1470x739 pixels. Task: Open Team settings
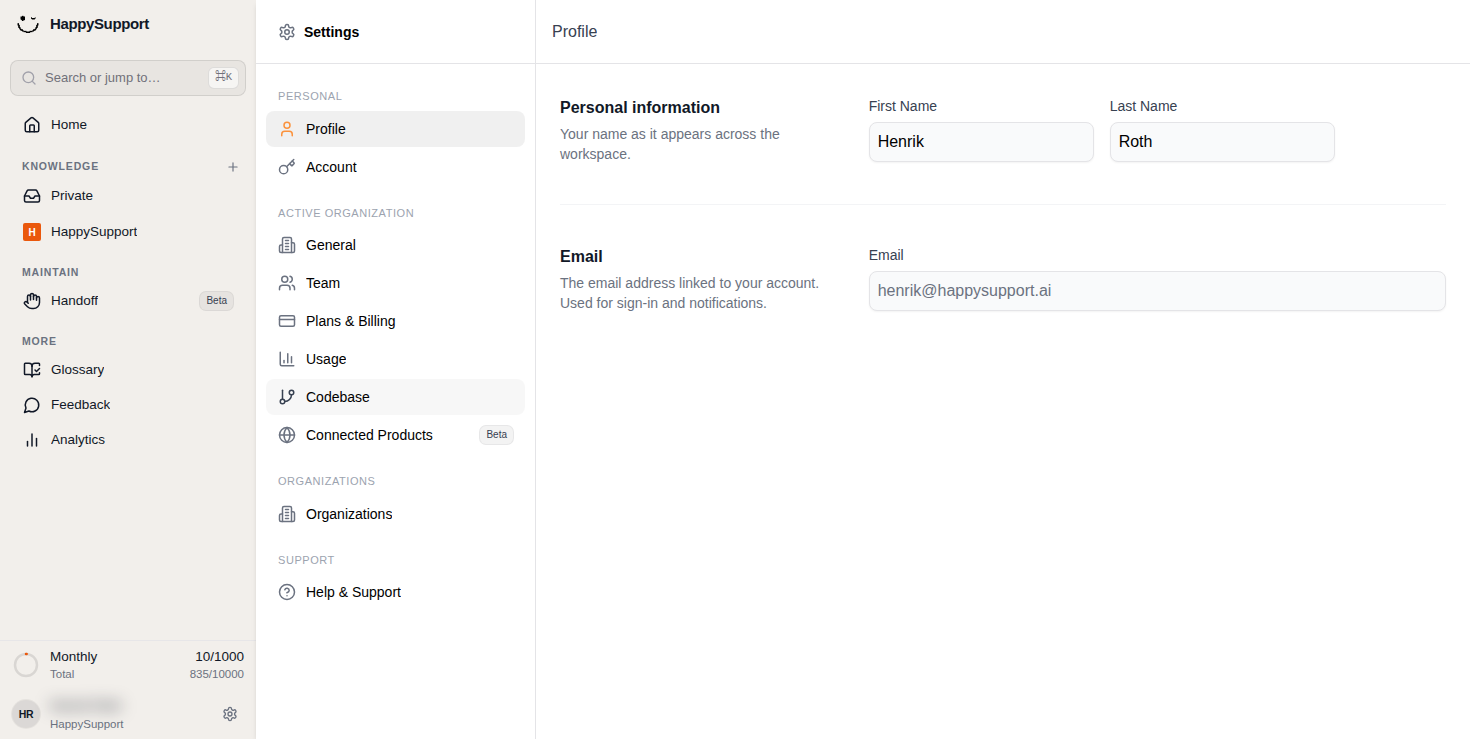click(x=395, y=283)
